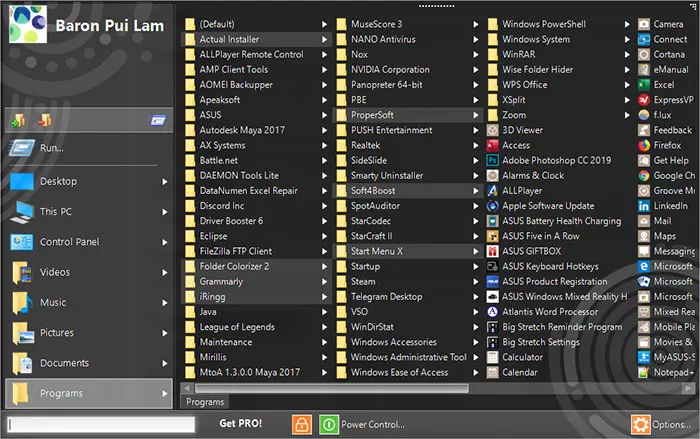
Task: Open the League of Legends folder
Action: 256,327
